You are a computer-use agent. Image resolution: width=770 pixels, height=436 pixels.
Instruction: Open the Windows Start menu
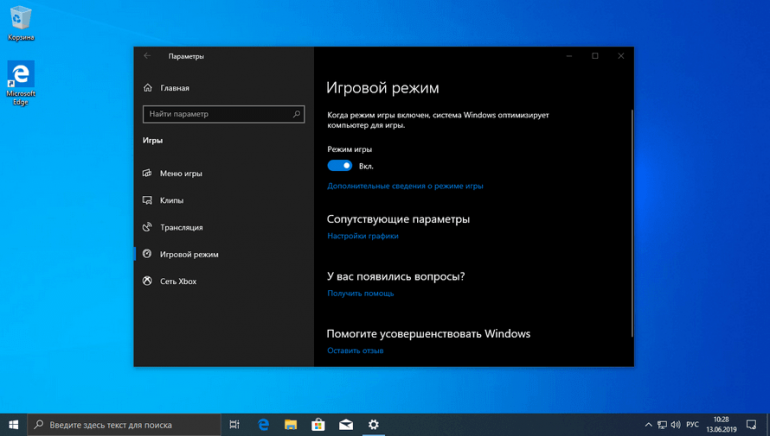pyautogui.click(x=13, y=425)
